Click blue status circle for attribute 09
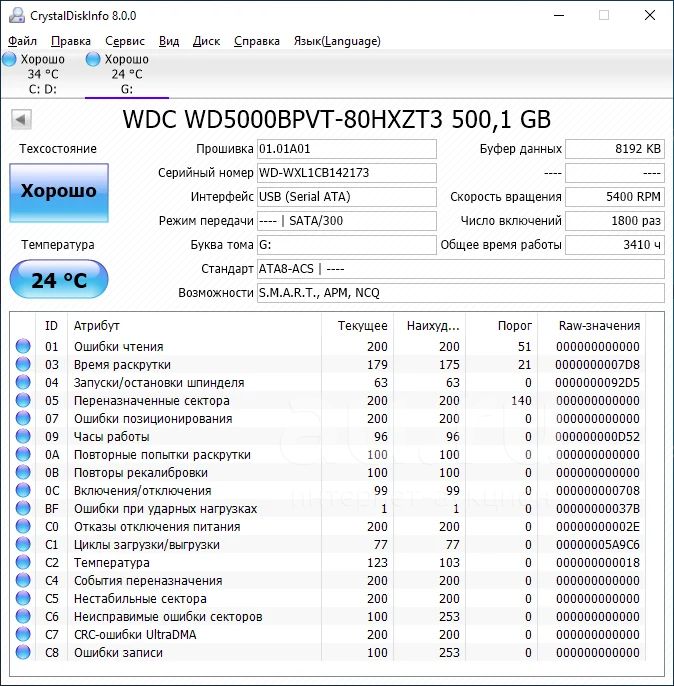 [23, 436]
